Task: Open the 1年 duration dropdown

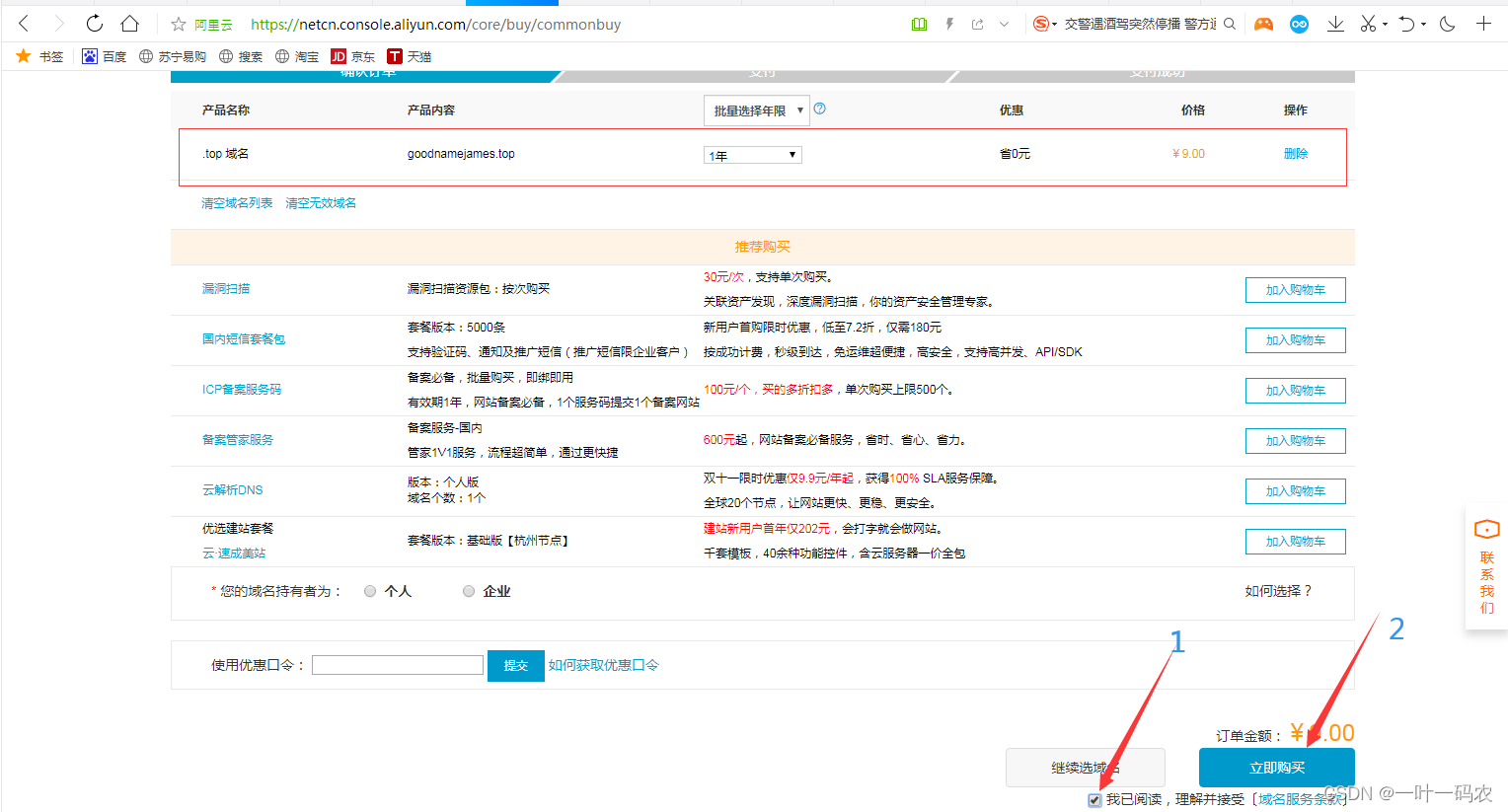Action: pyautogui.click(x=753, y=155)
